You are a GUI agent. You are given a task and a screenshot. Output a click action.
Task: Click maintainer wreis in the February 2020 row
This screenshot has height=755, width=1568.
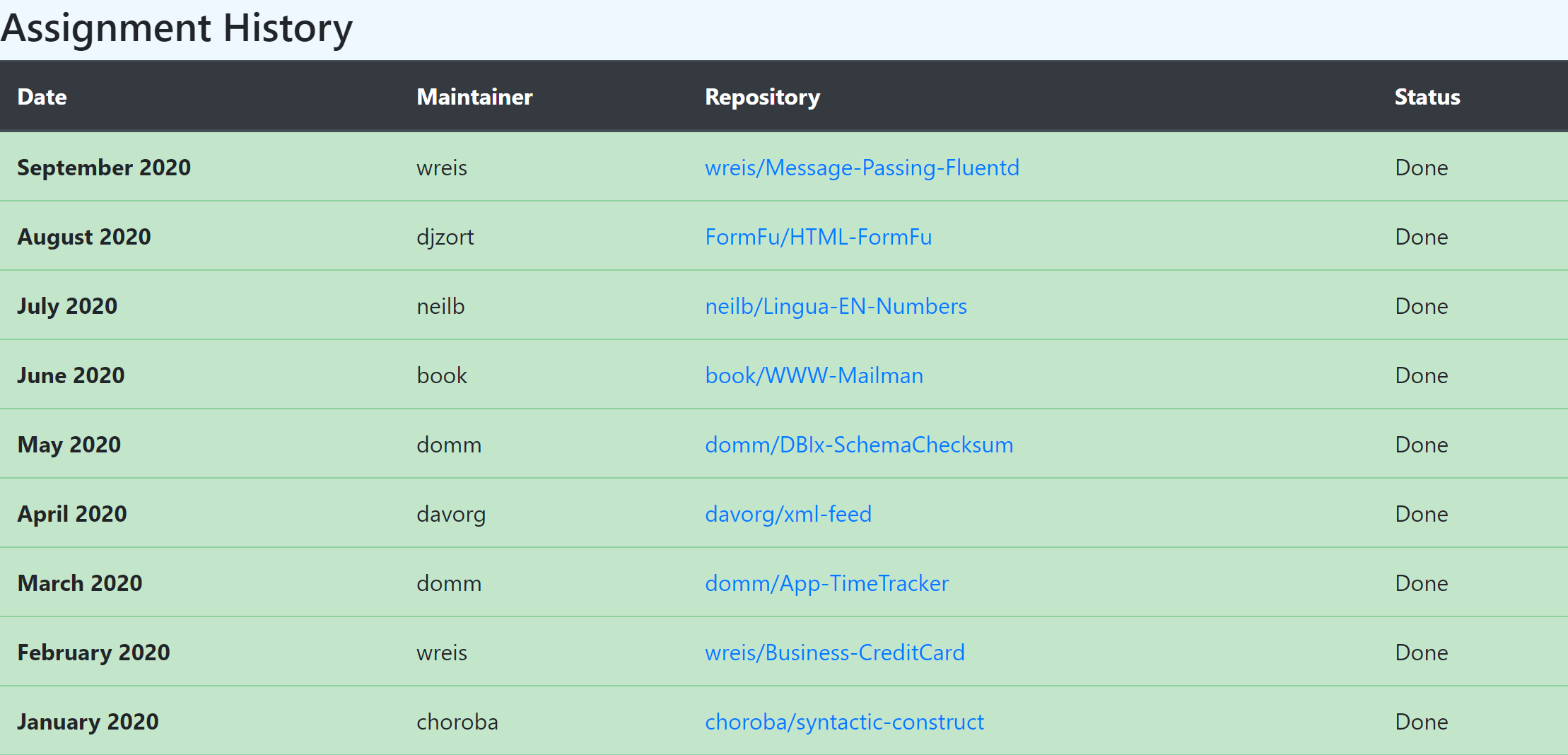click(x=442, y=652)
